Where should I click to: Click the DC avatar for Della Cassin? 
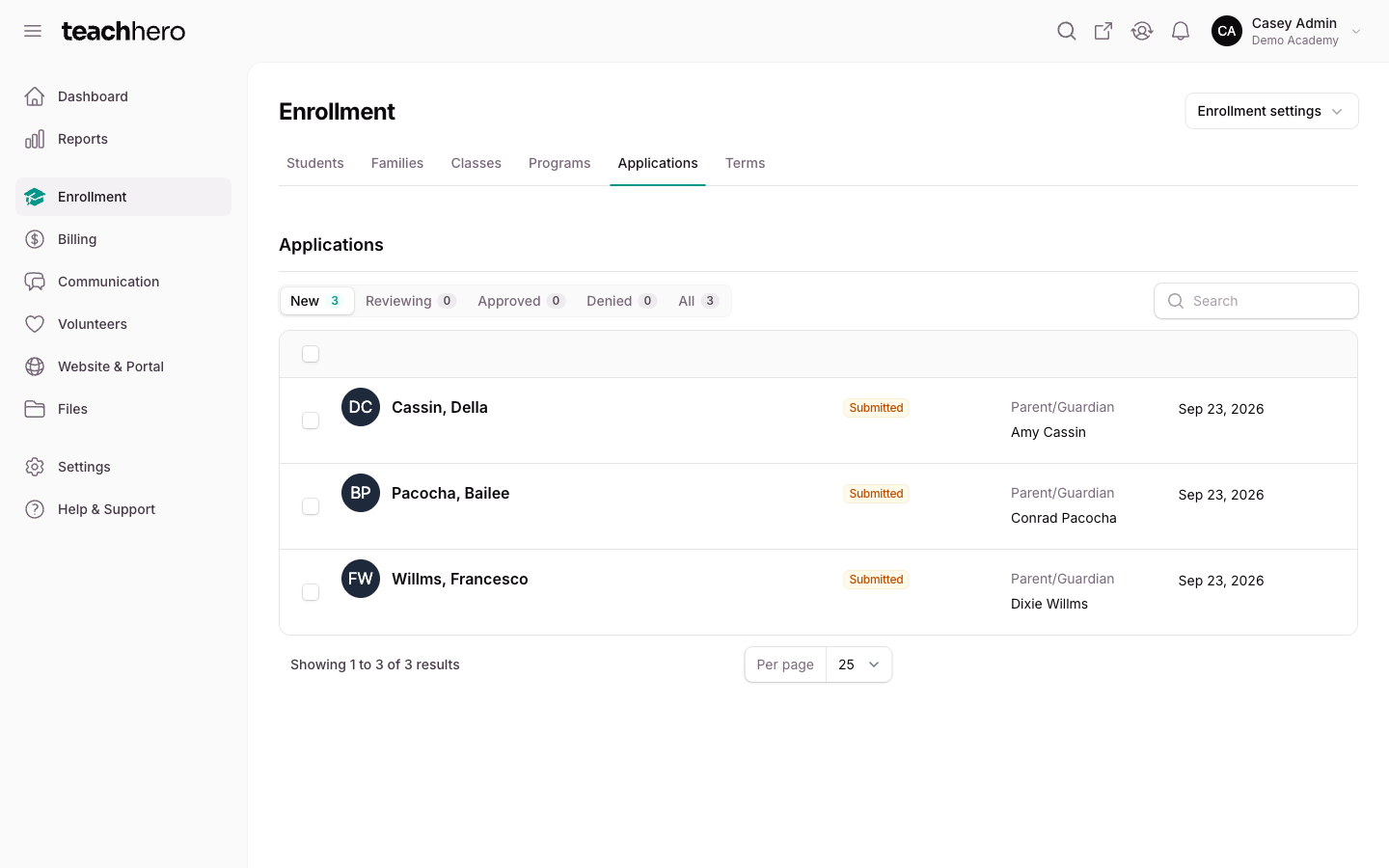coord(361,407)
